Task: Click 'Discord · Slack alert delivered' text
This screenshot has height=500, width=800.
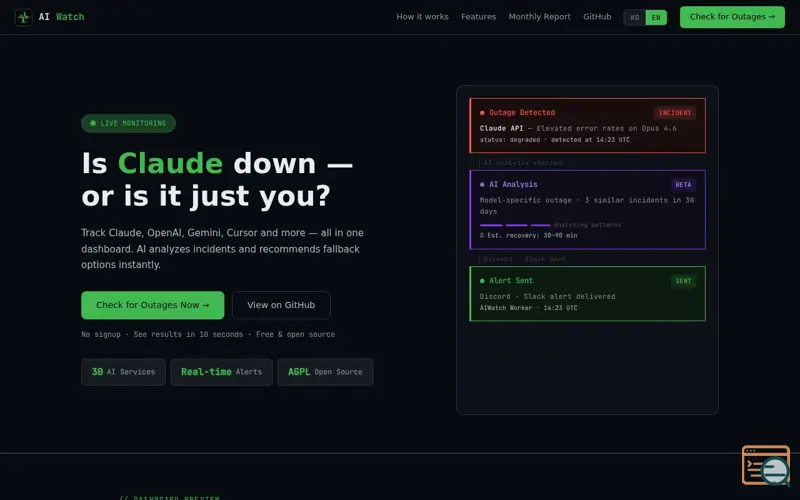Action: coord(547,296)
